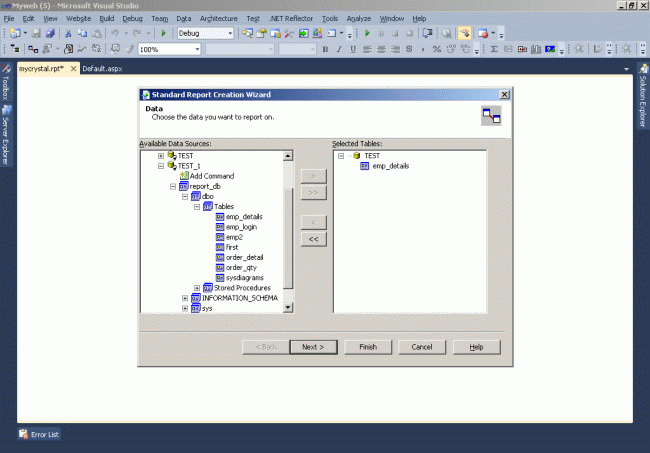Click the Insert Summary sigma icon
The width and height of the screenshot is (650, 453).
coord(494,49)
